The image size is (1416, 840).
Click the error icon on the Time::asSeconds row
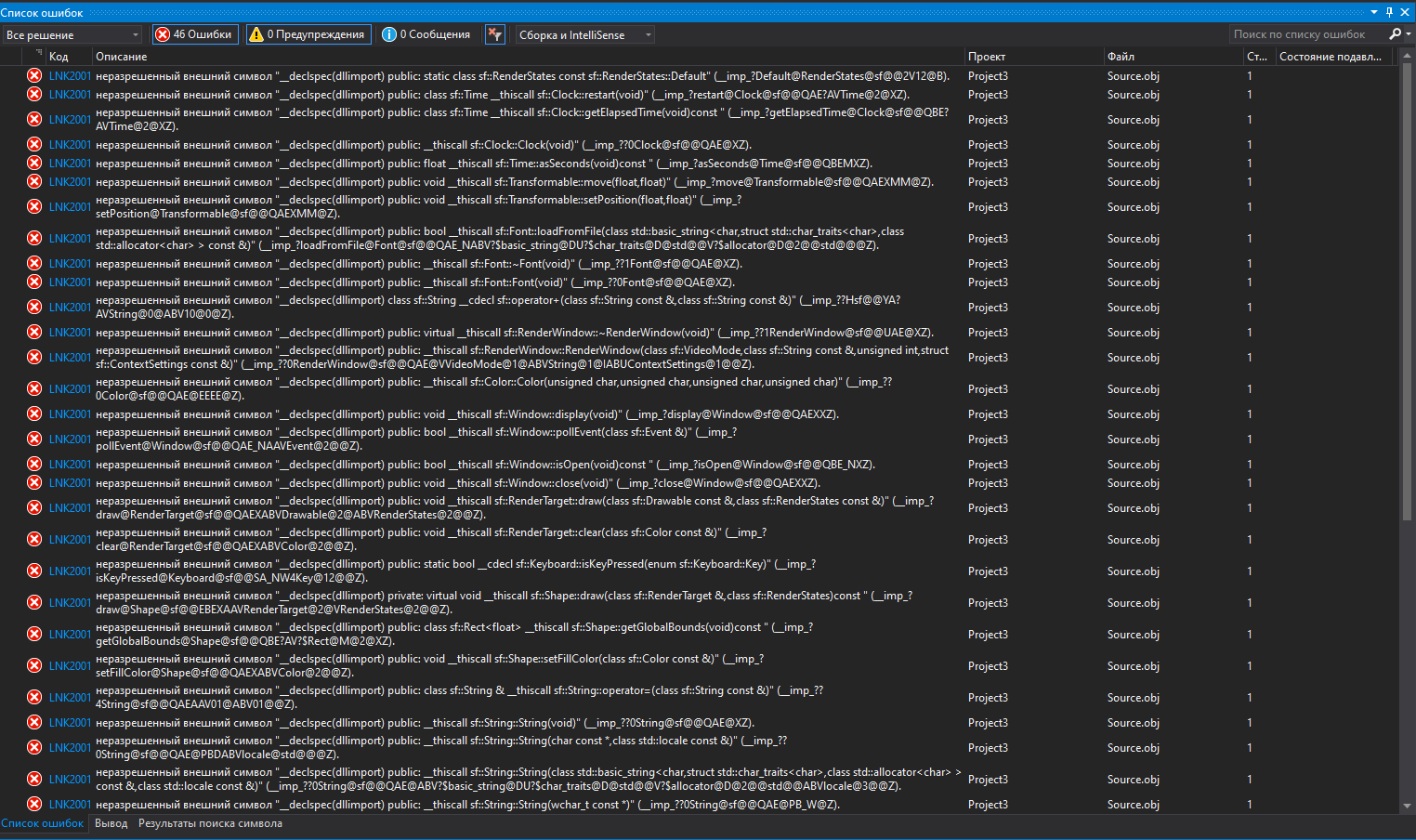coord(34,163)
